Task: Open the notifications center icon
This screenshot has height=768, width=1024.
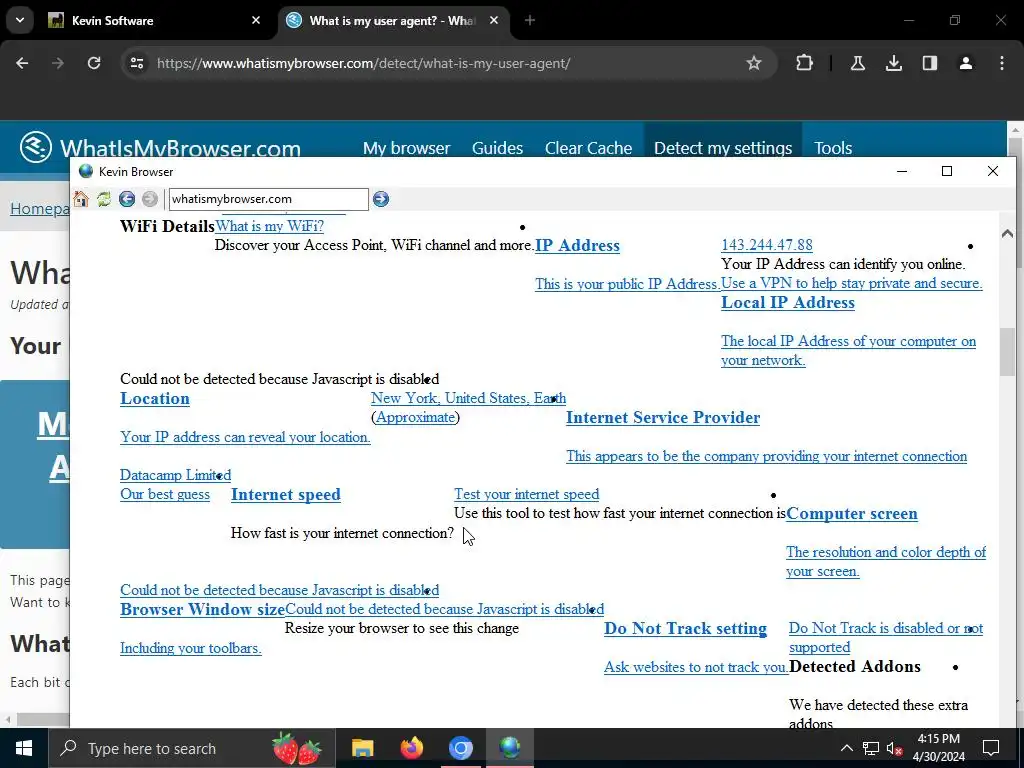Action: (991, 748)
